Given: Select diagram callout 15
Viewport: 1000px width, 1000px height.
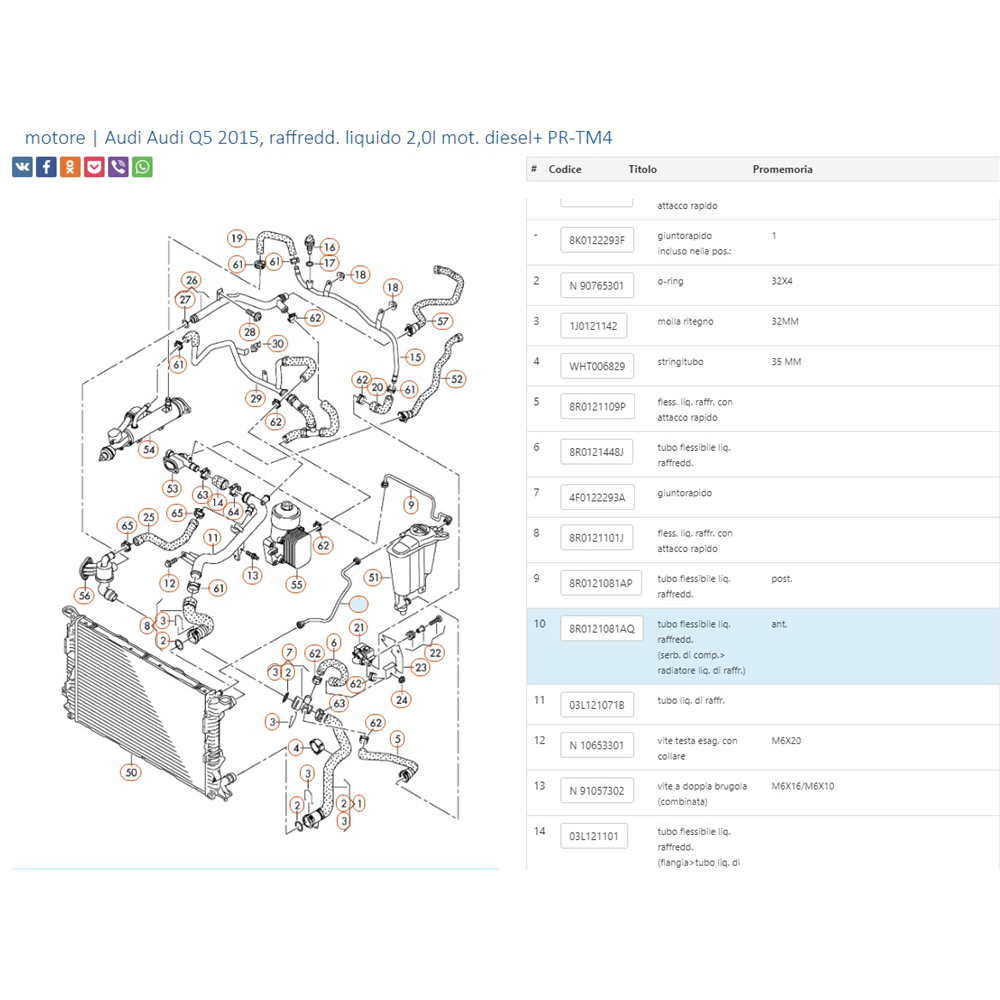Looking at the screenshot, I should tap(415, 357).
